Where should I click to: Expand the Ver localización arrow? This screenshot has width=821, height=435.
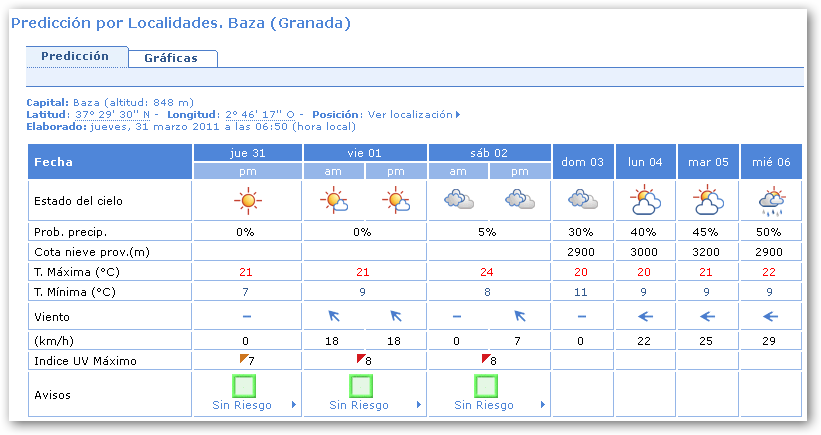click(458, 115)
